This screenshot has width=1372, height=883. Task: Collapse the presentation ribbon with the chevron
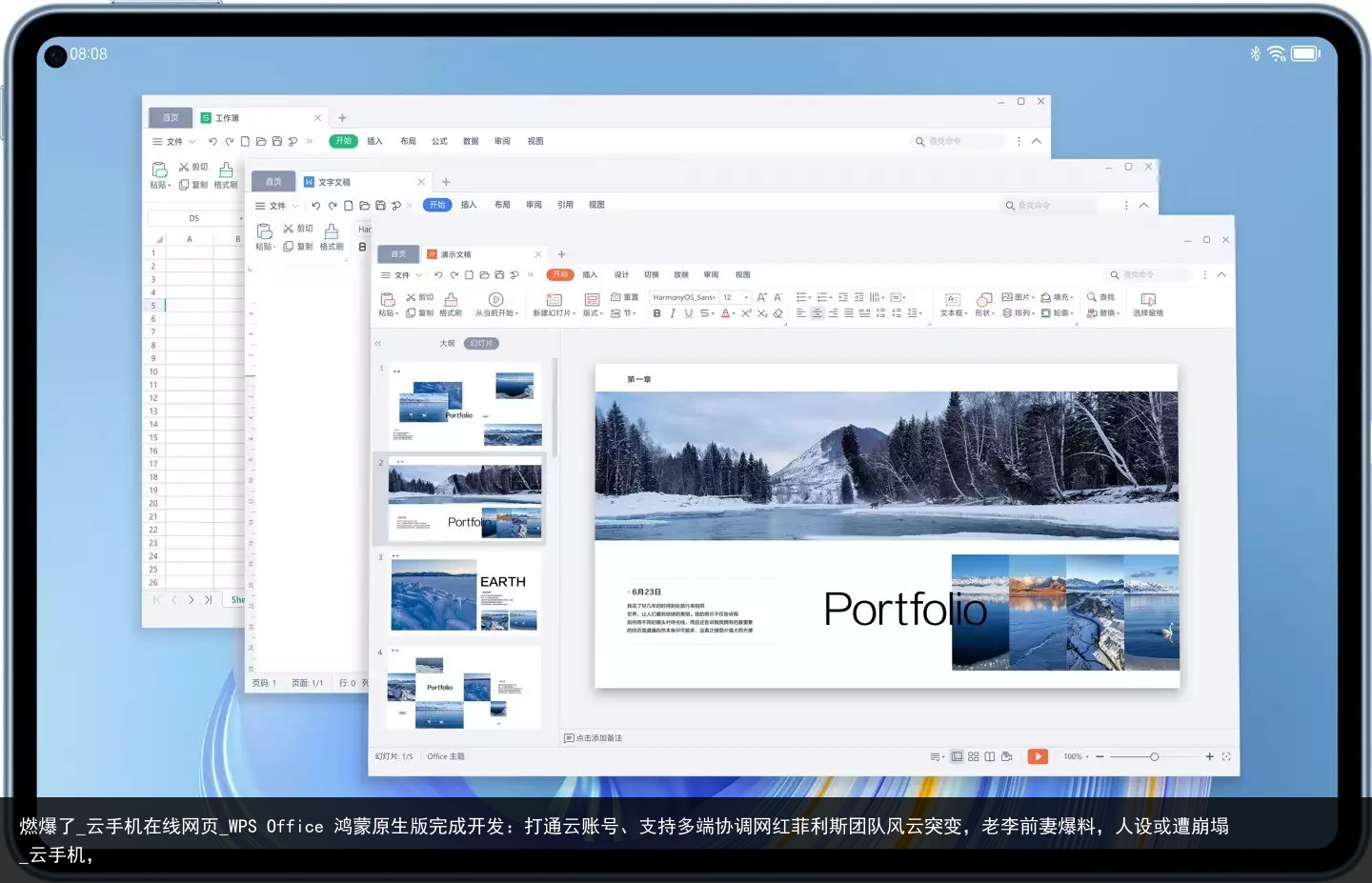(1221, 274)
